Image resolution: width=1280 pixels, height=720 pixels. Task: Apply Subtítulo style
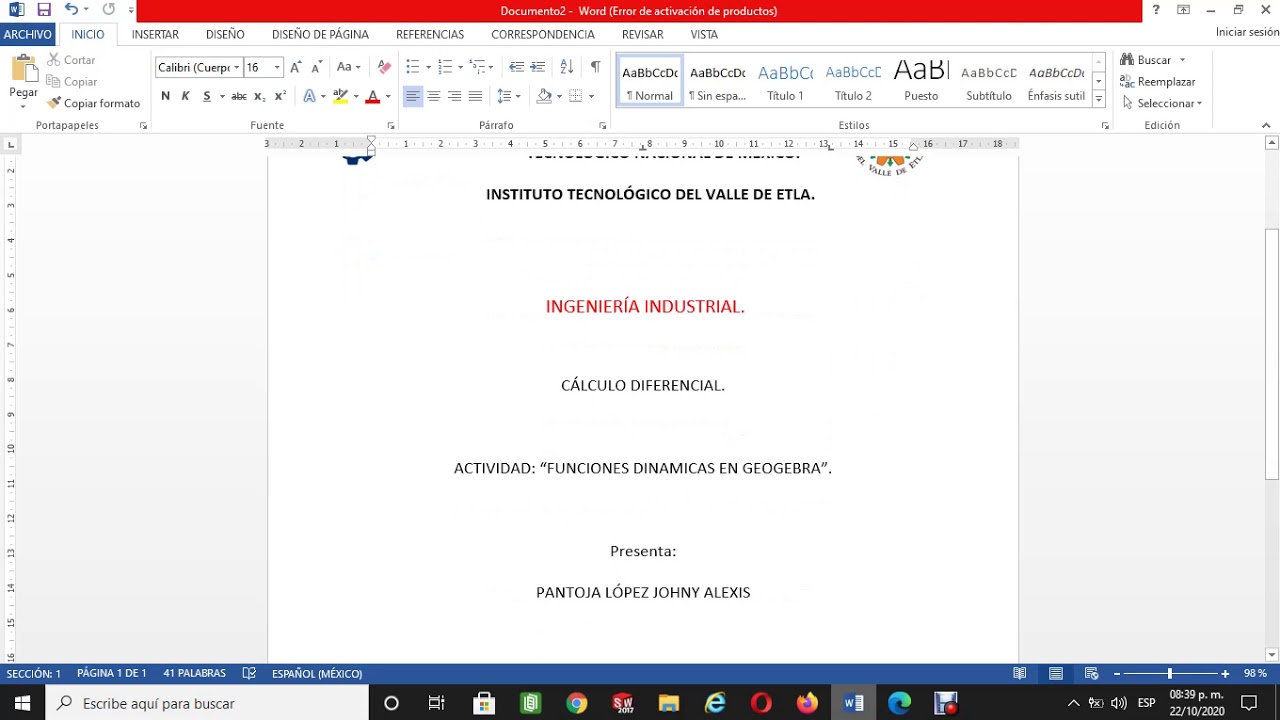[989, 81]
